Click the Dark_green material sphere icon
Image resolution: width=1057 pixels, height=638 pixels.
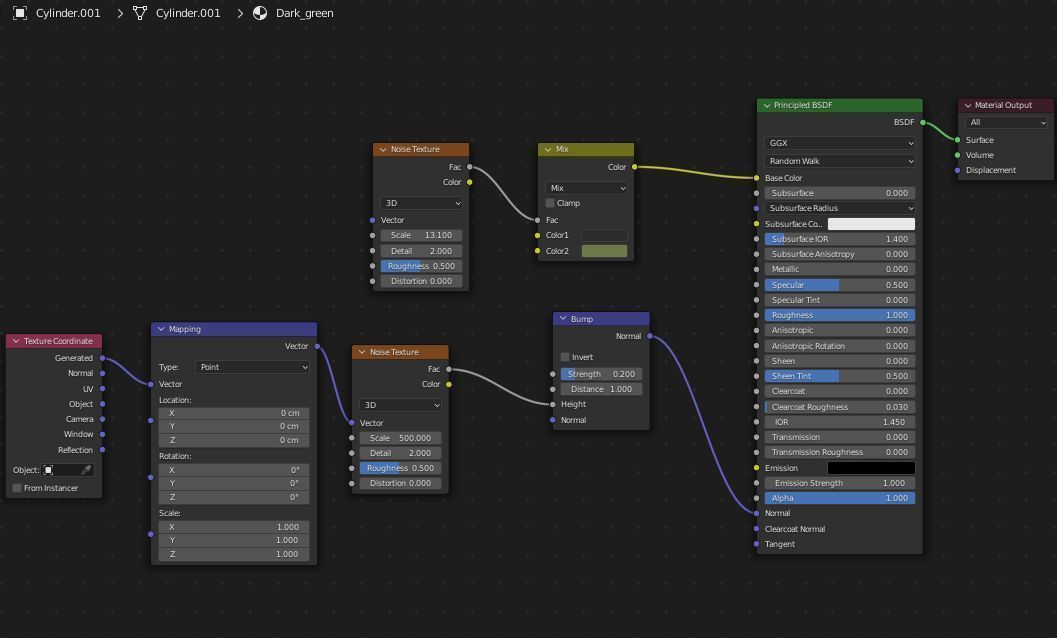click(260, 13)
